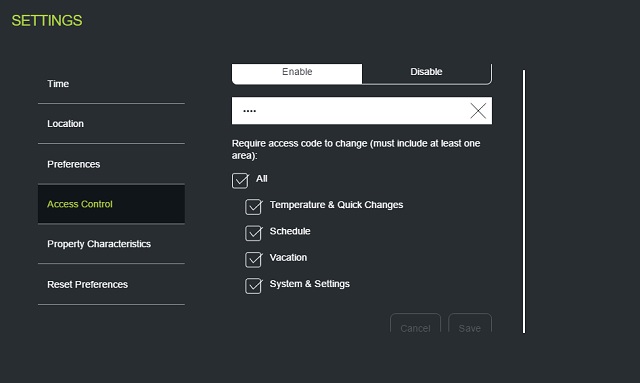Toggle the Schedule checkbox
This screenshot has height=383, width=640.
pos(253,233)
